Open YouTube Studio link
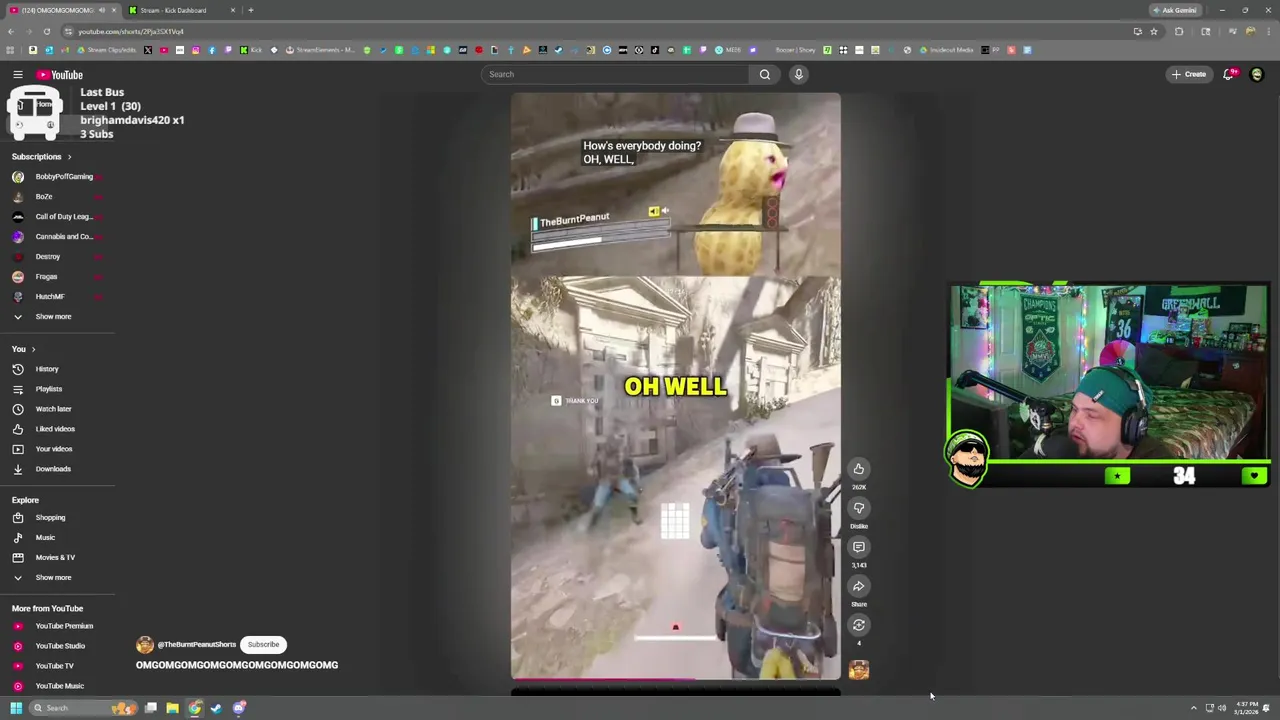This screenshot has height=720, width=1280. tap(60, 646)
